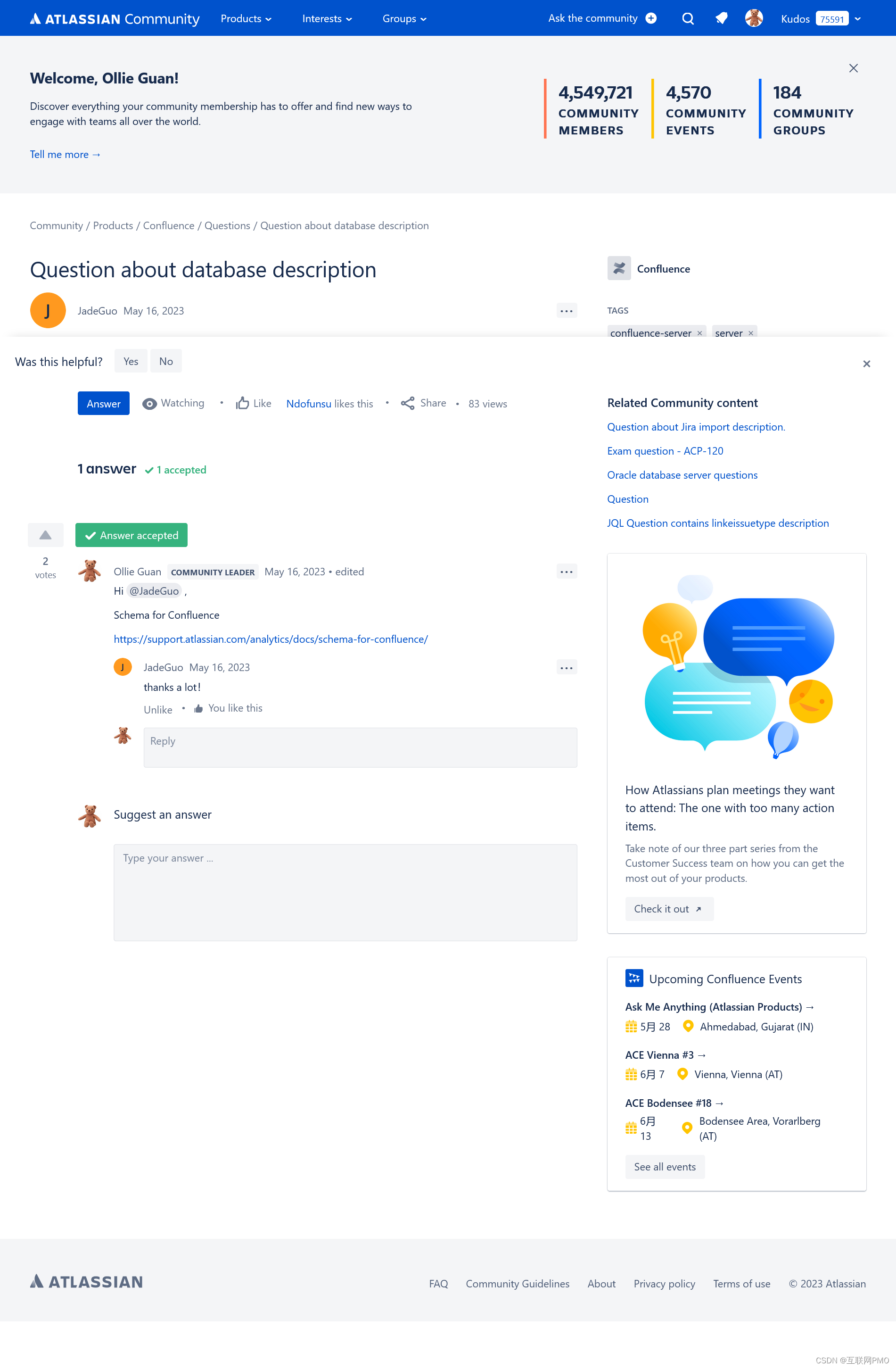Answer No to Was this helpful
The width and height of the screenshot is (896, 1369).
[x=166, y=361]
